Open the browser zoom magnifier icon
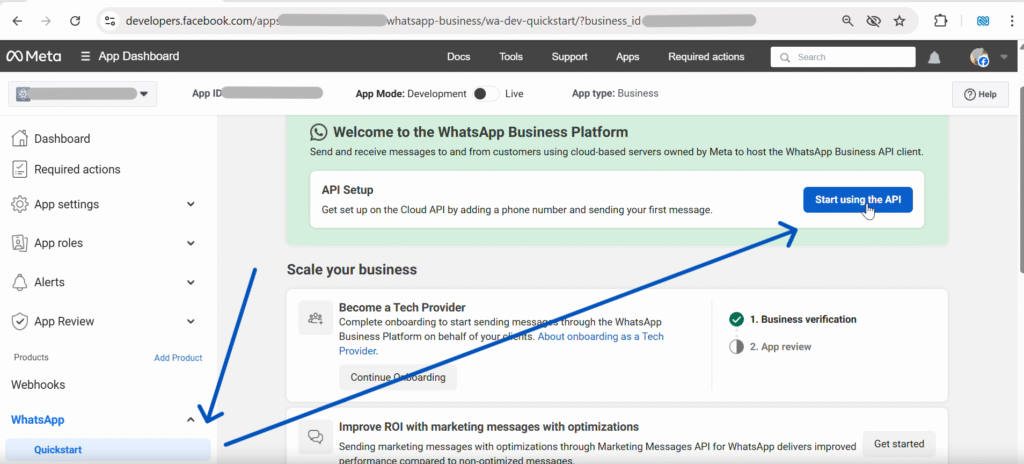1024x464 pixels. point(847,20)
